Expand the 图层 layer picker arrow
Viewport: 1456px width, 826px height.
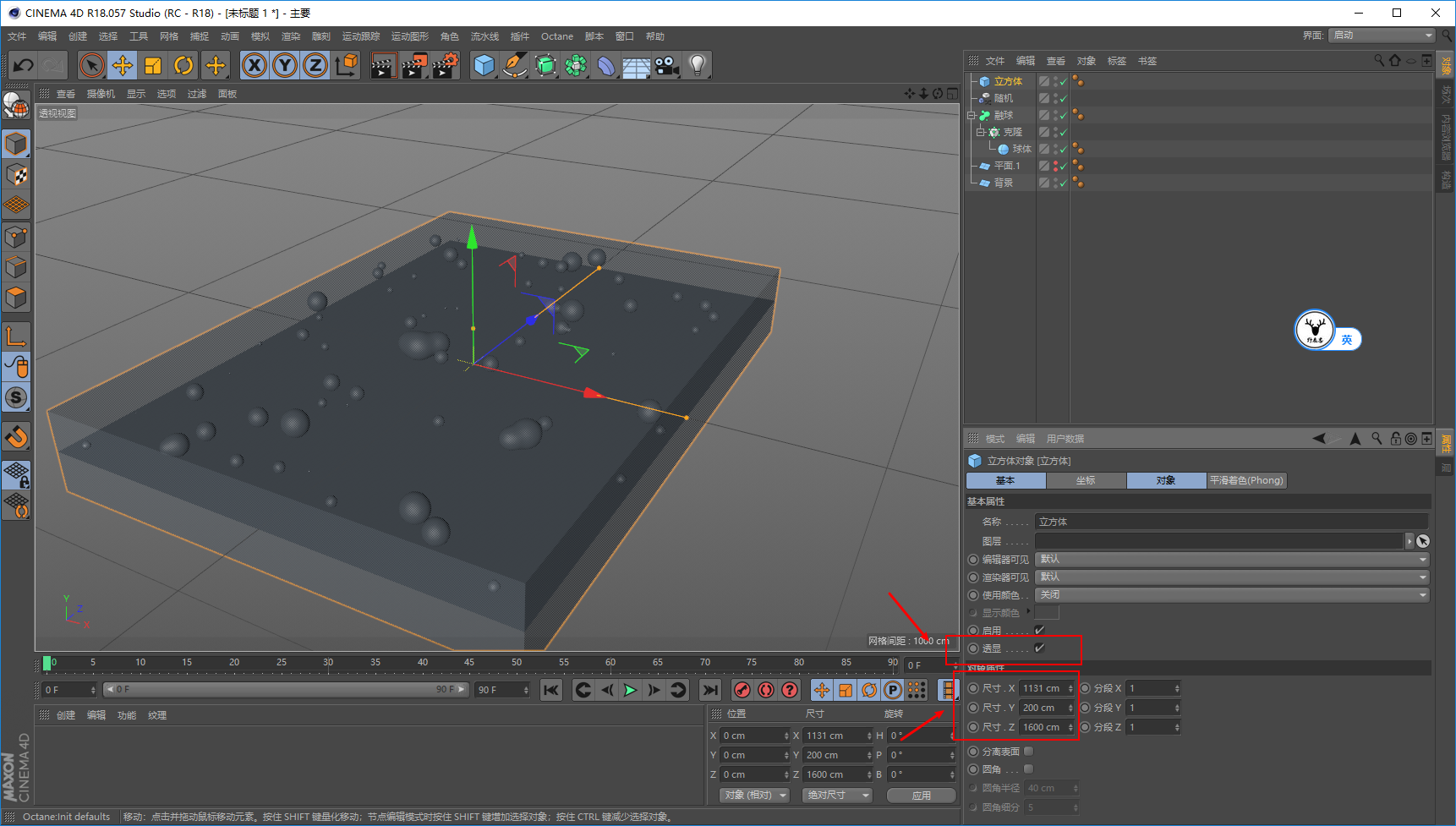(1409, 541)
